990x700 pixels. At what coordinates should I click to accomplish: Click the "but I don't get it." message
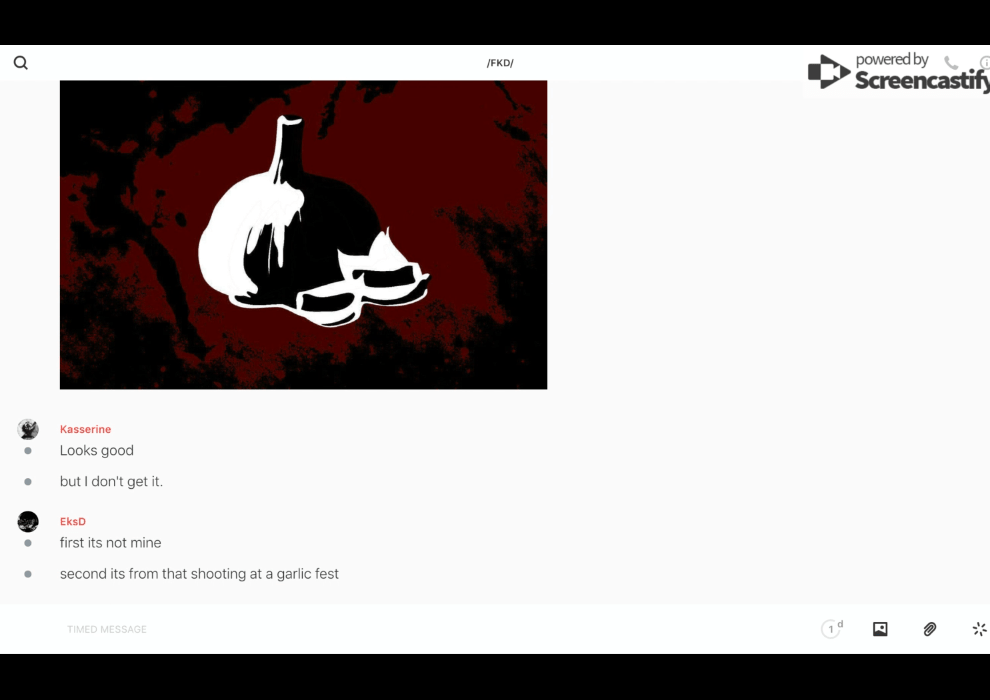(x=111, y=482)
